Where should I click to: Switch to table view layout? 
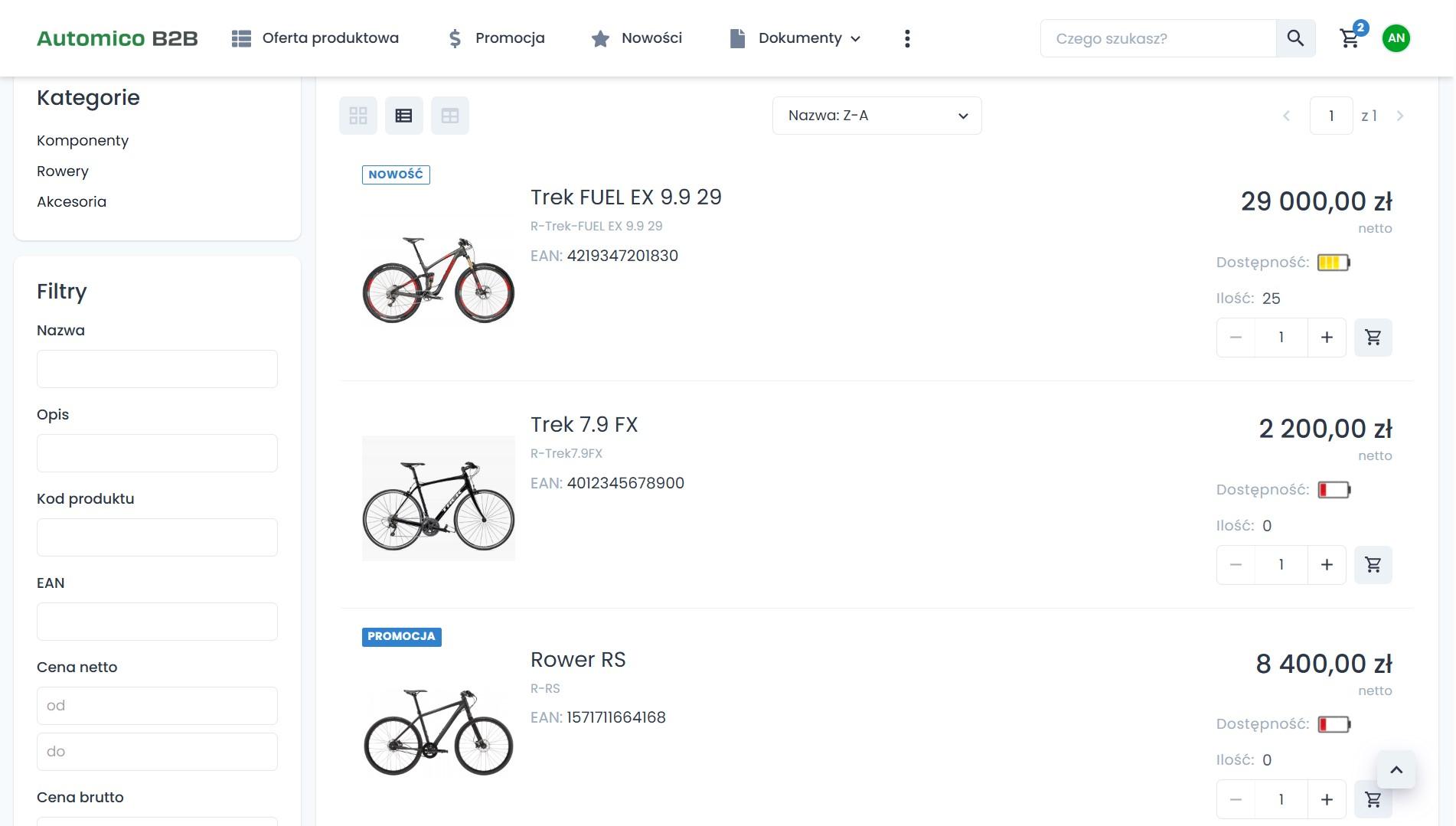pyautogui.click(x=450, y=116)
